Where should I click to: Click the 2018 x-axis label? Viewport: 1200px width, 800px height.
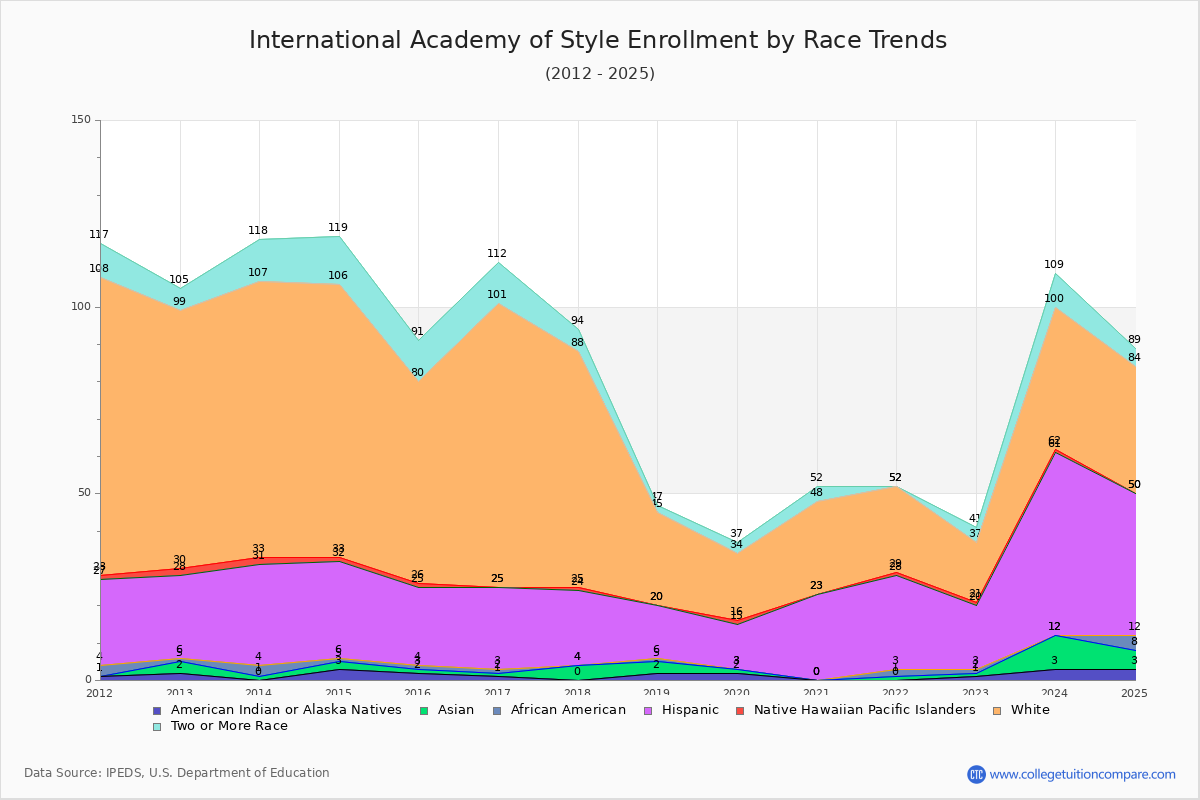click(578, 693)
